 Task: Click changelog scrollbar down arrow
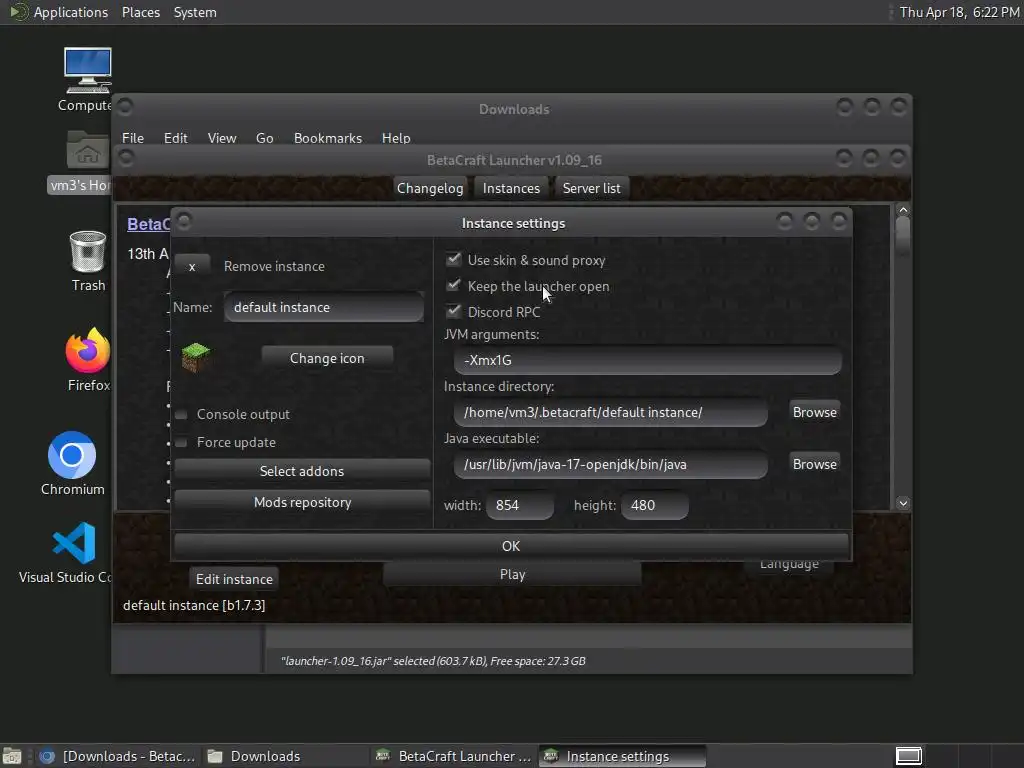(x=903, y=503)
